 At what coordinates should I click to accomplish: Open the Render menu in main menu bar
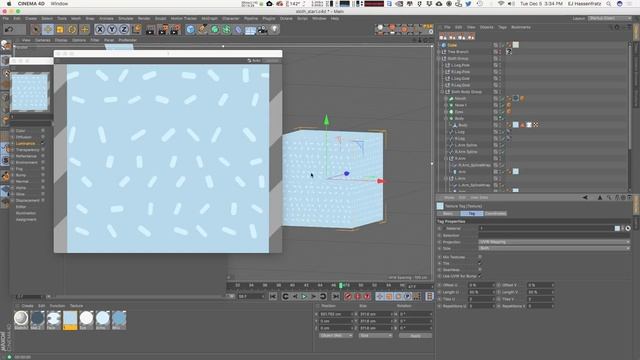[x=144, y=18]
